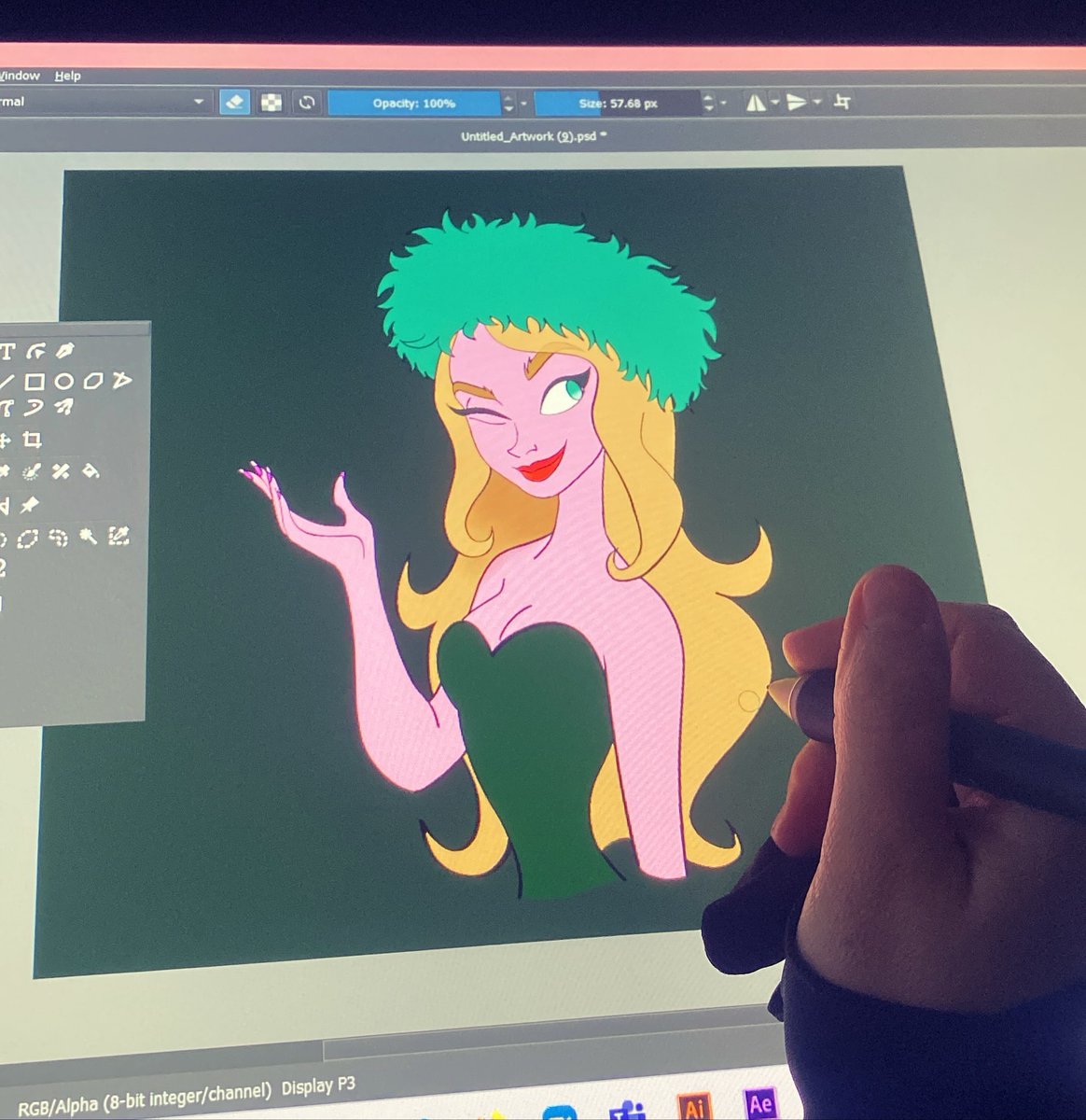Select the Edit Shapes tool
Viewport: 1086px width, 1120px height.
click(x=35, y=351)
